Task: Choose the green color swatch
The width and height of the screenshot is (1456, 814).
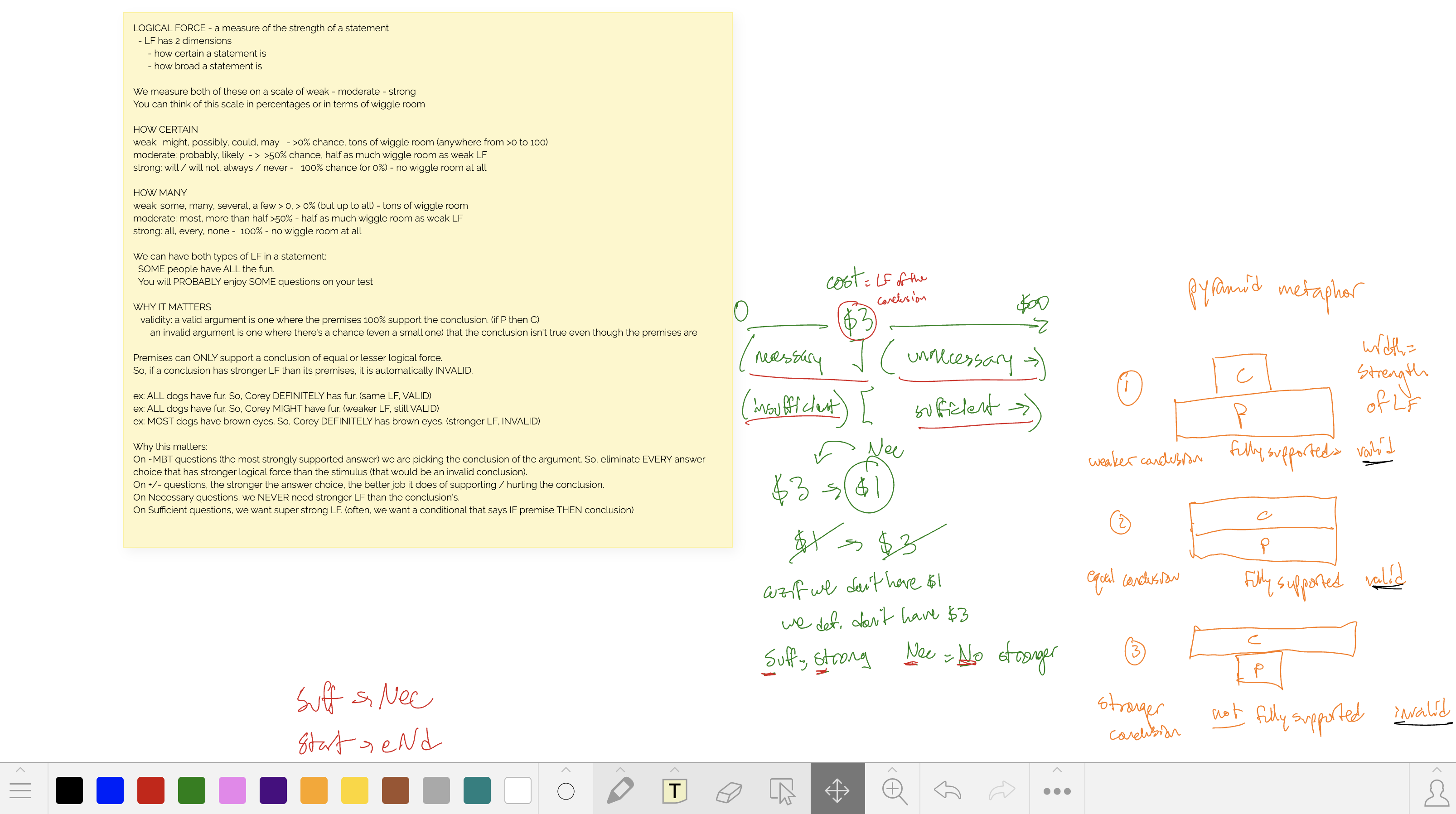Action: point(192,790)
